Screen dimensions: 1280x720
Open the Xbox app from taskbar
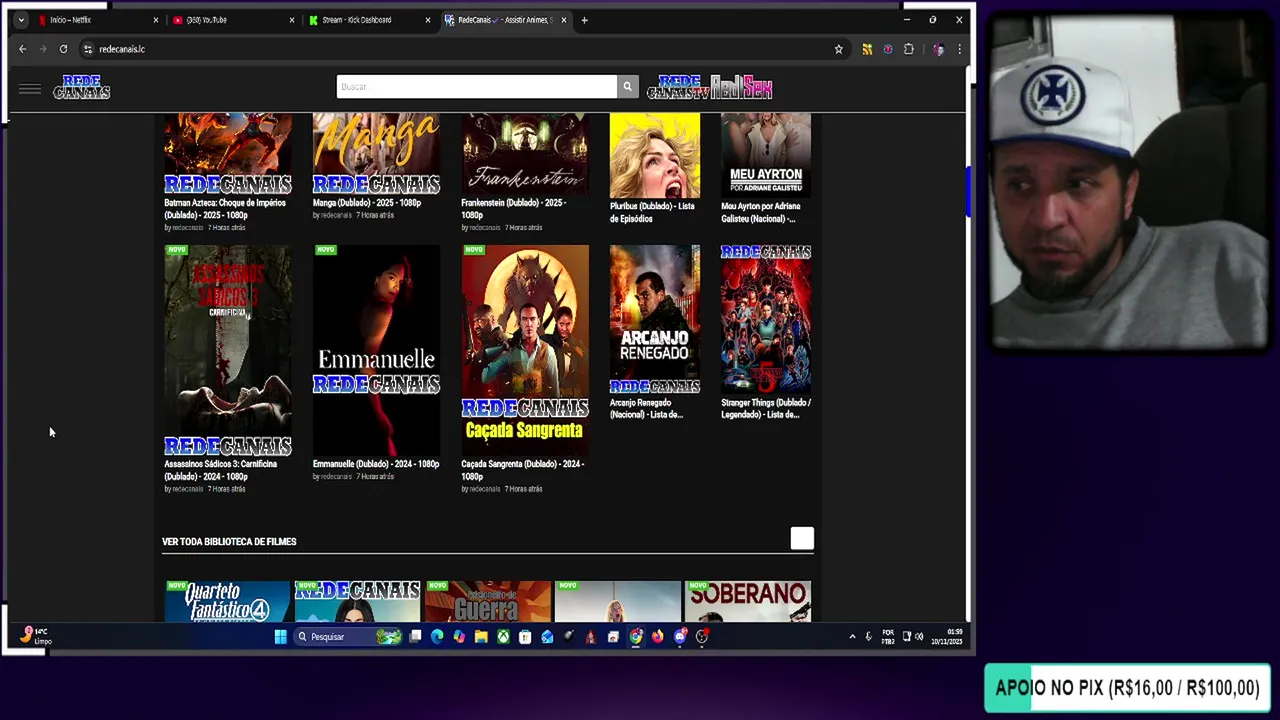503,637
